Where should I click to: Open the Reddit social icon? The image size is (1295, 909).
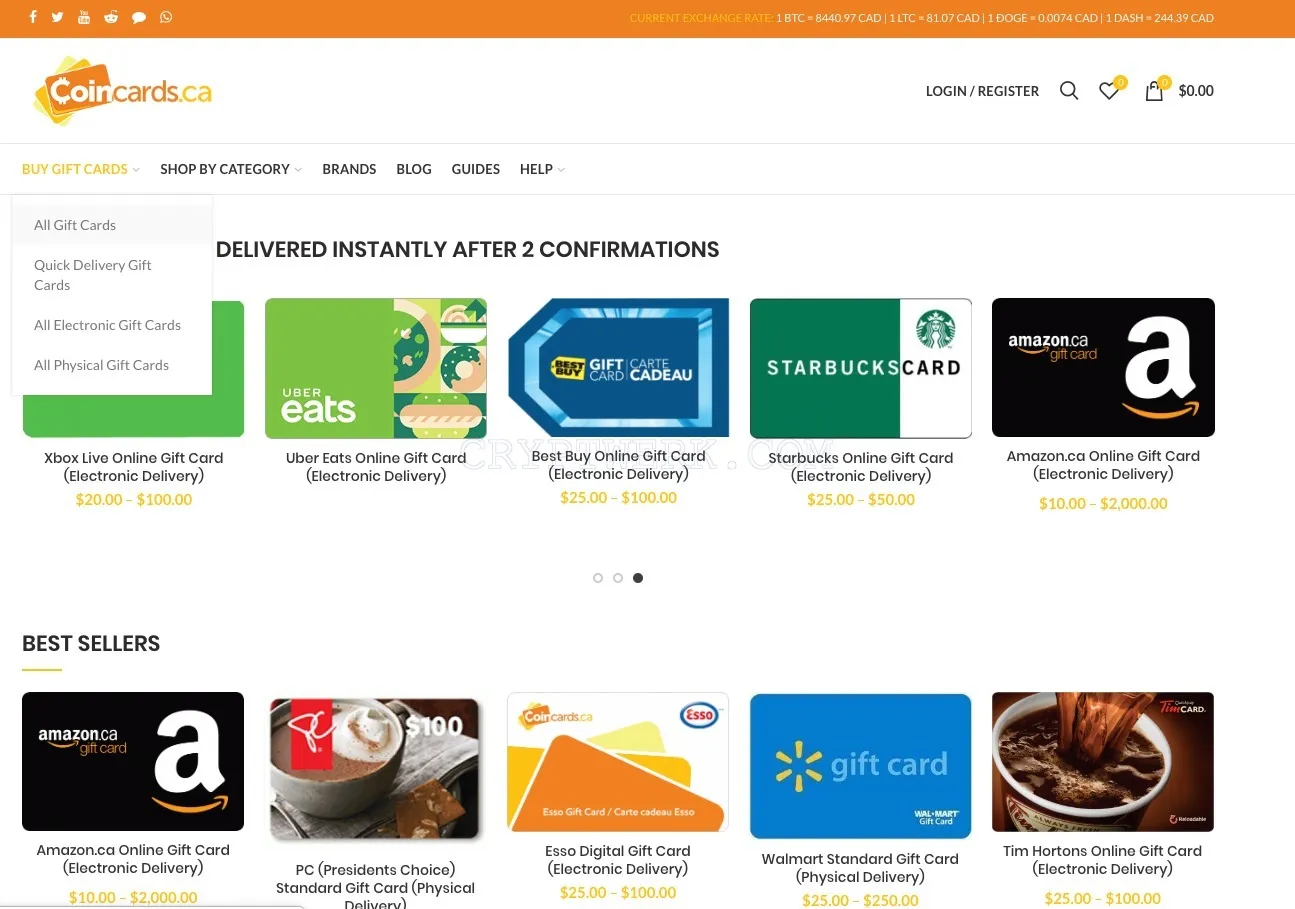coord(111,17)
